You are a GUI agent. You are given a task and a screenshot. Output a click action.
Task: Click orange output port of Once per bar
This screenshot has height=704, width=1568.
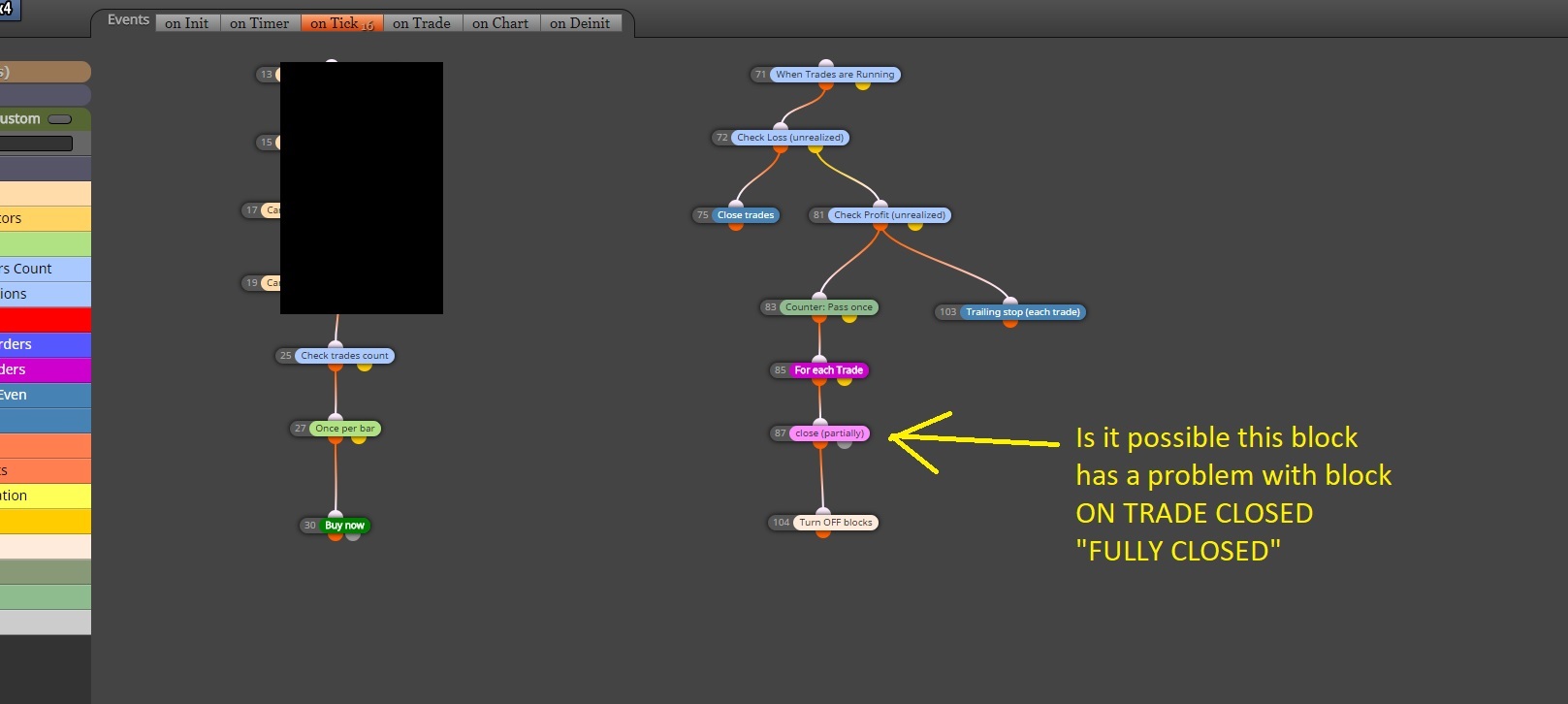coord(336,438)
